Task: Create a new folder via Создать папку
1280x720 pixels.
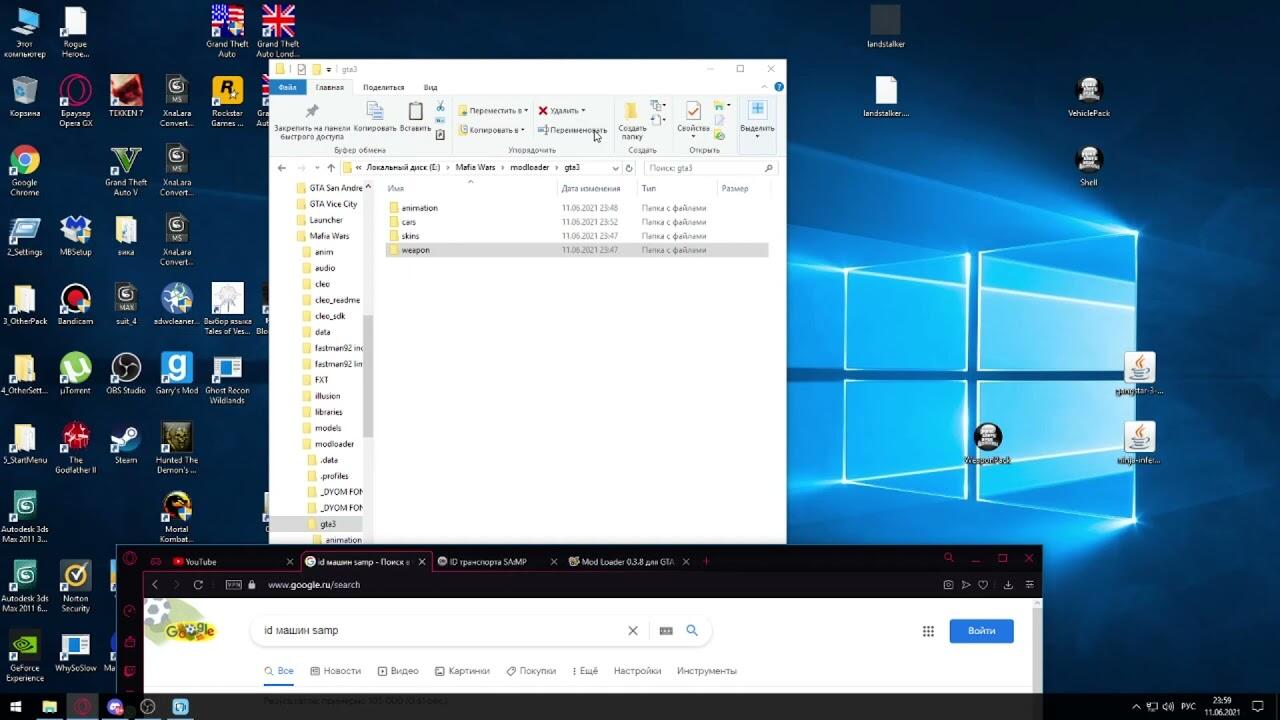Action: pos(632,121)
